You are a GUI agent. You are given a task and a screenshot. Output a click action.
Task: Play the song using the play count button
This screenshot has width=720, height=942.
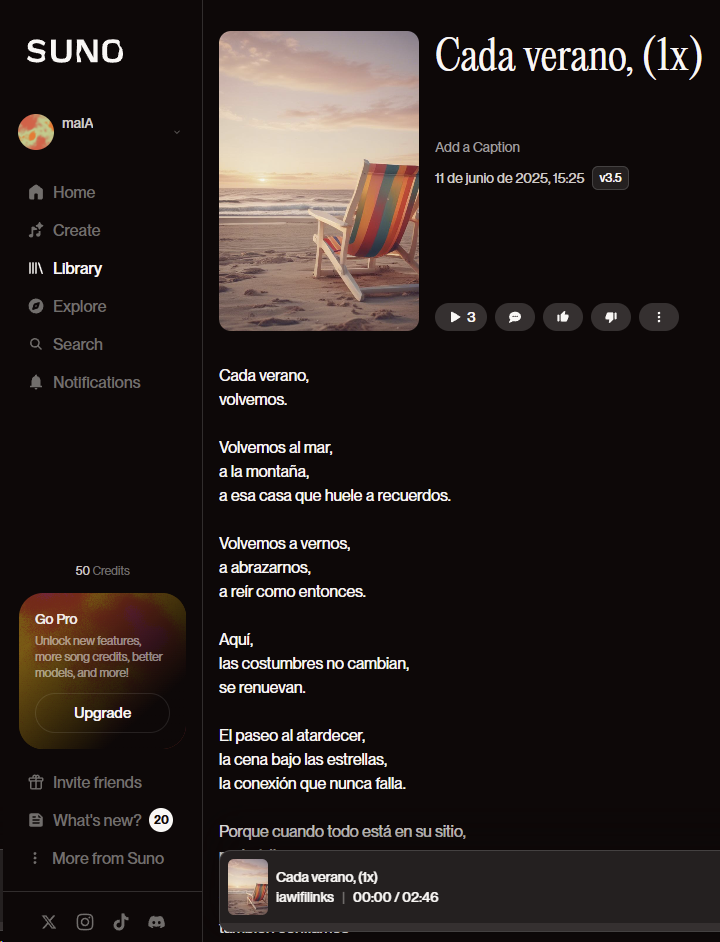(462, 317)
